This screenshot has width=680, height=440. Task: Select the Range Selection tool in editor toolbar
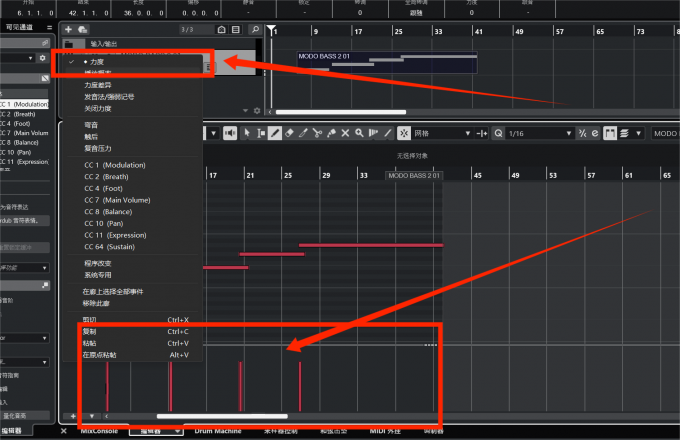click(x=261, y=133)
